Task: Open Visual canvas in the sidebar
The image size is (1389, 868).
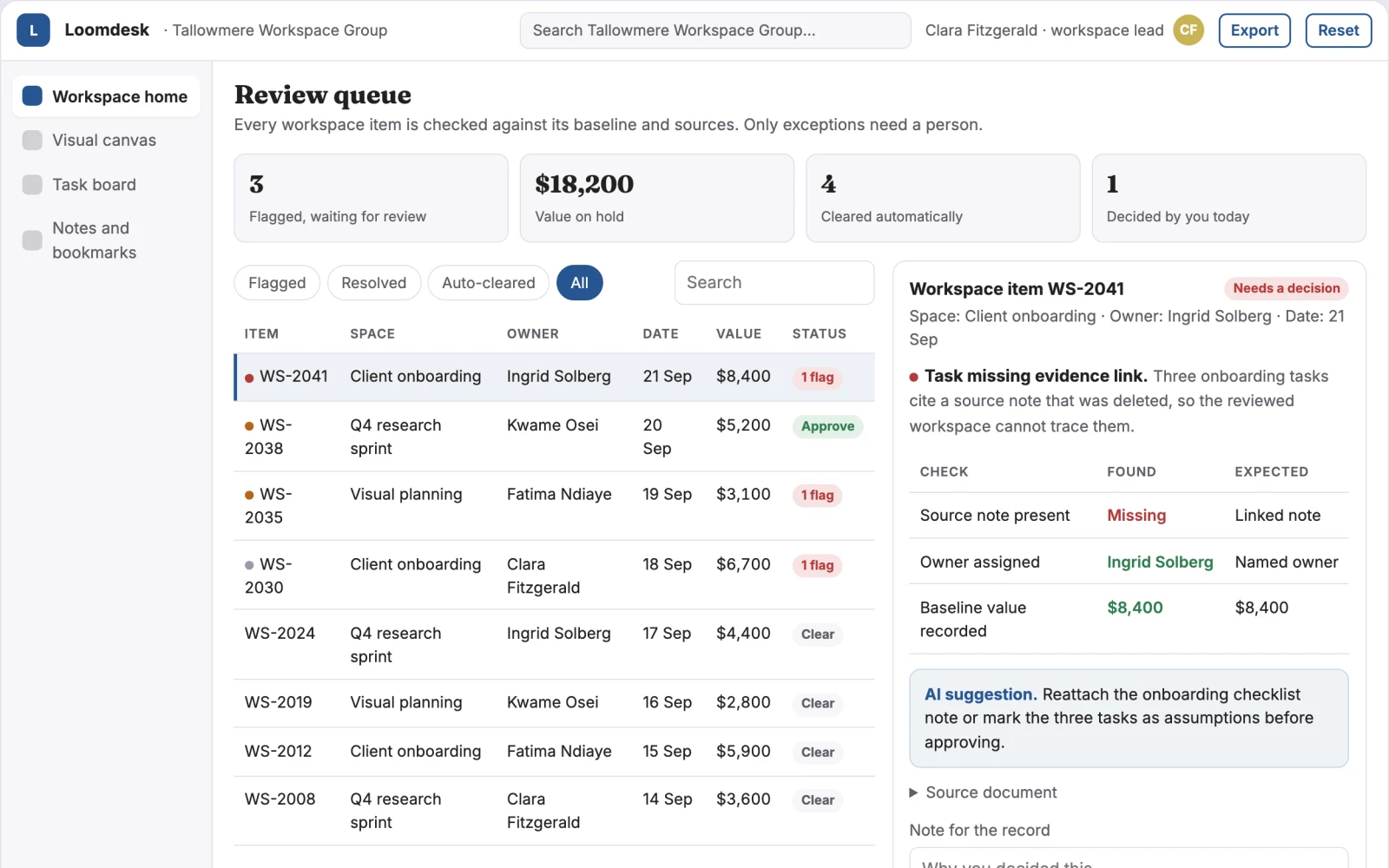Action: coord(106,140)
